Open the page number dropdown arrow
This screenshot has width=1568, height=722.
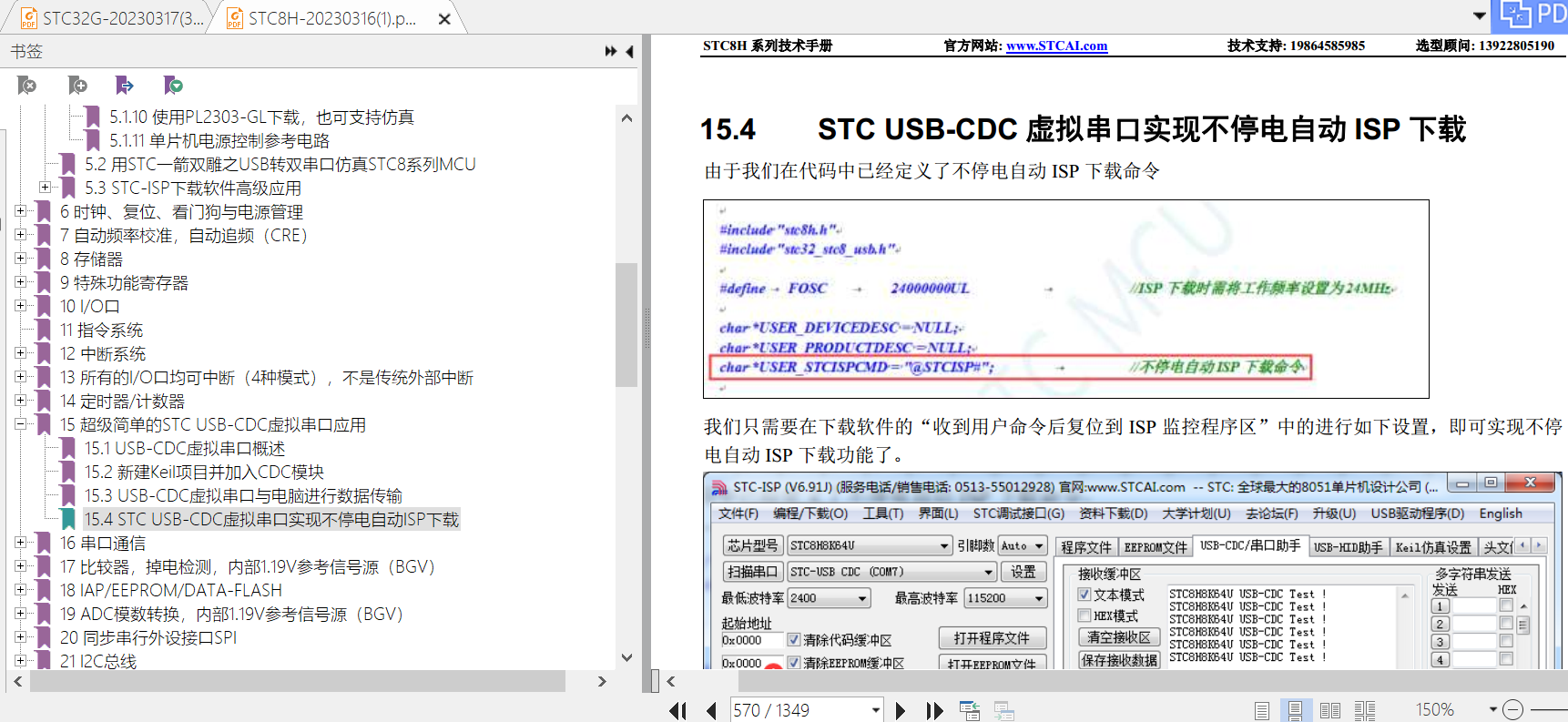pos(876,710)
